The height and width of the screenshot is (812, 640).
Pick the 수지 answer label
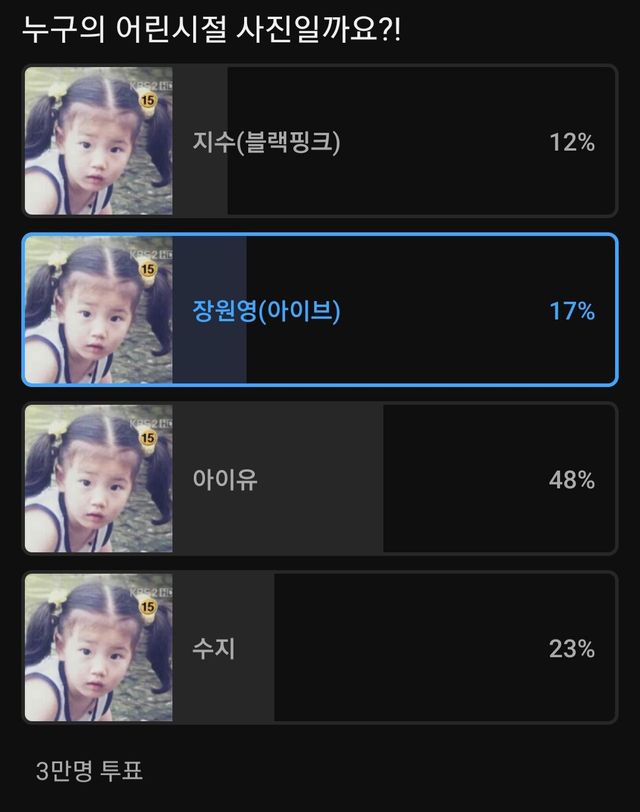click(x=213, y=649)
